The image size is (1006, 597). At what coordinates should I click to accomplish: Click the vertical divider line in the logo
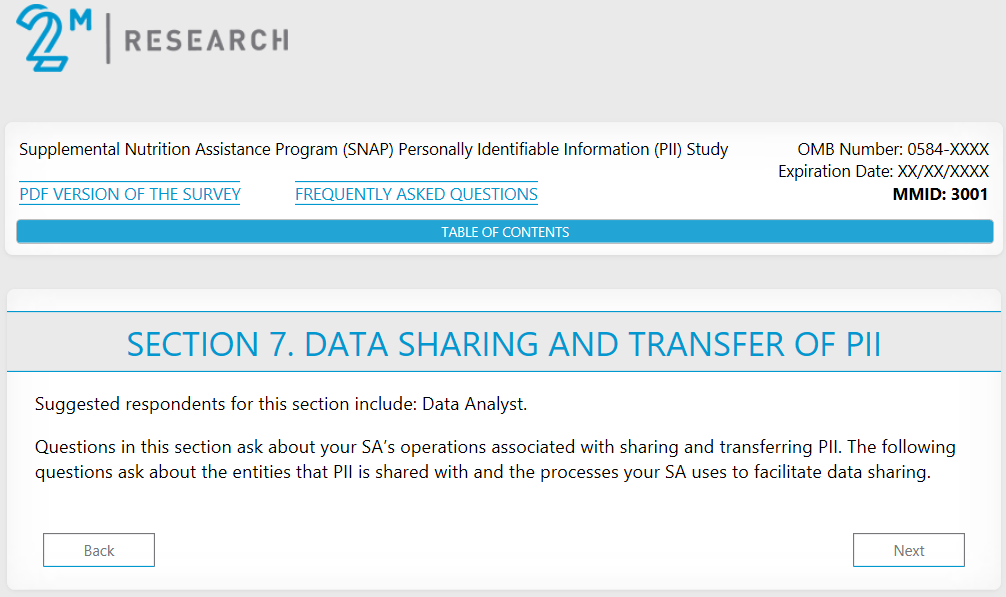pyautogui.click(x=108, y=39)
